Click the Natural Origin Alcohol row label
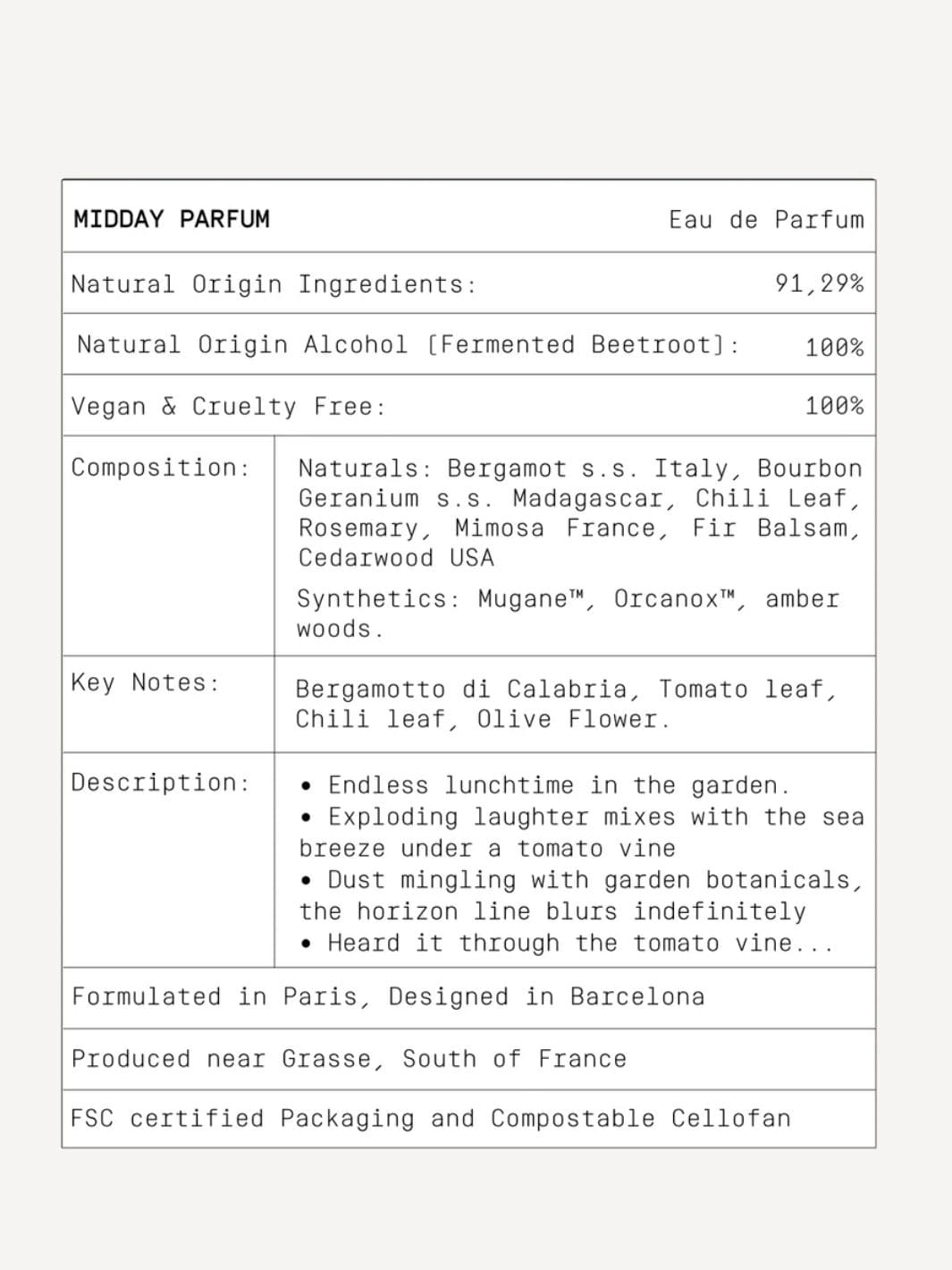The image size is (952, 1270). [x=409, y=345]
